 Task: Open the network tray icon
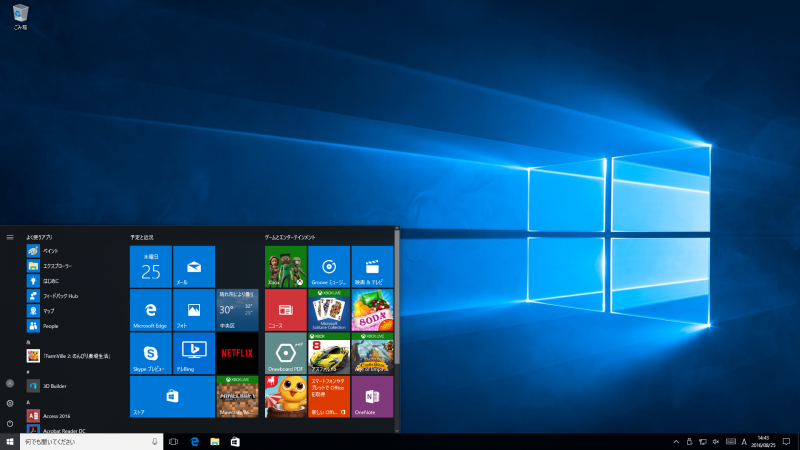703,442
